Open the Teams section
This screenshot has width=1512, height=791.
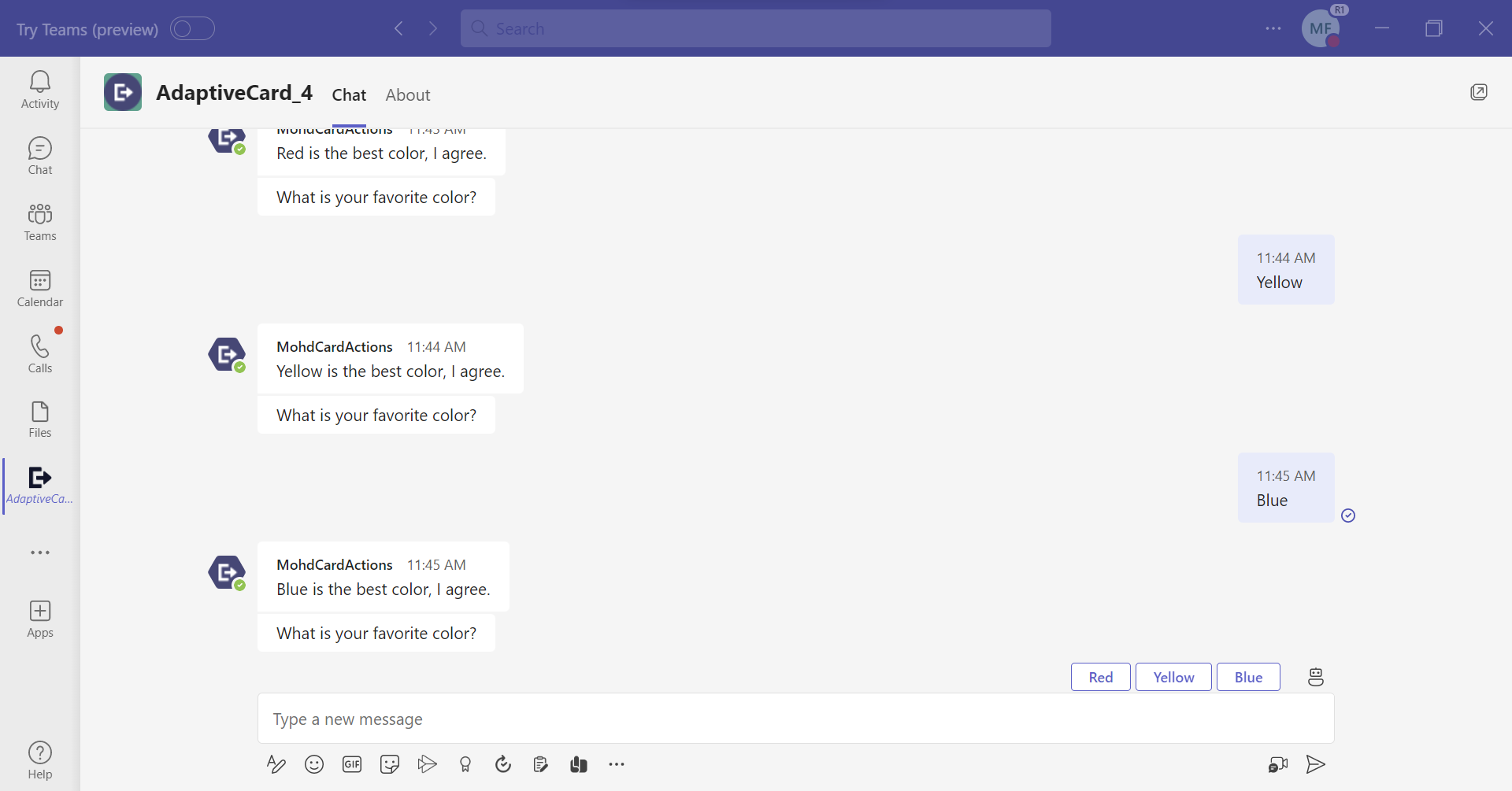[40, 222]
